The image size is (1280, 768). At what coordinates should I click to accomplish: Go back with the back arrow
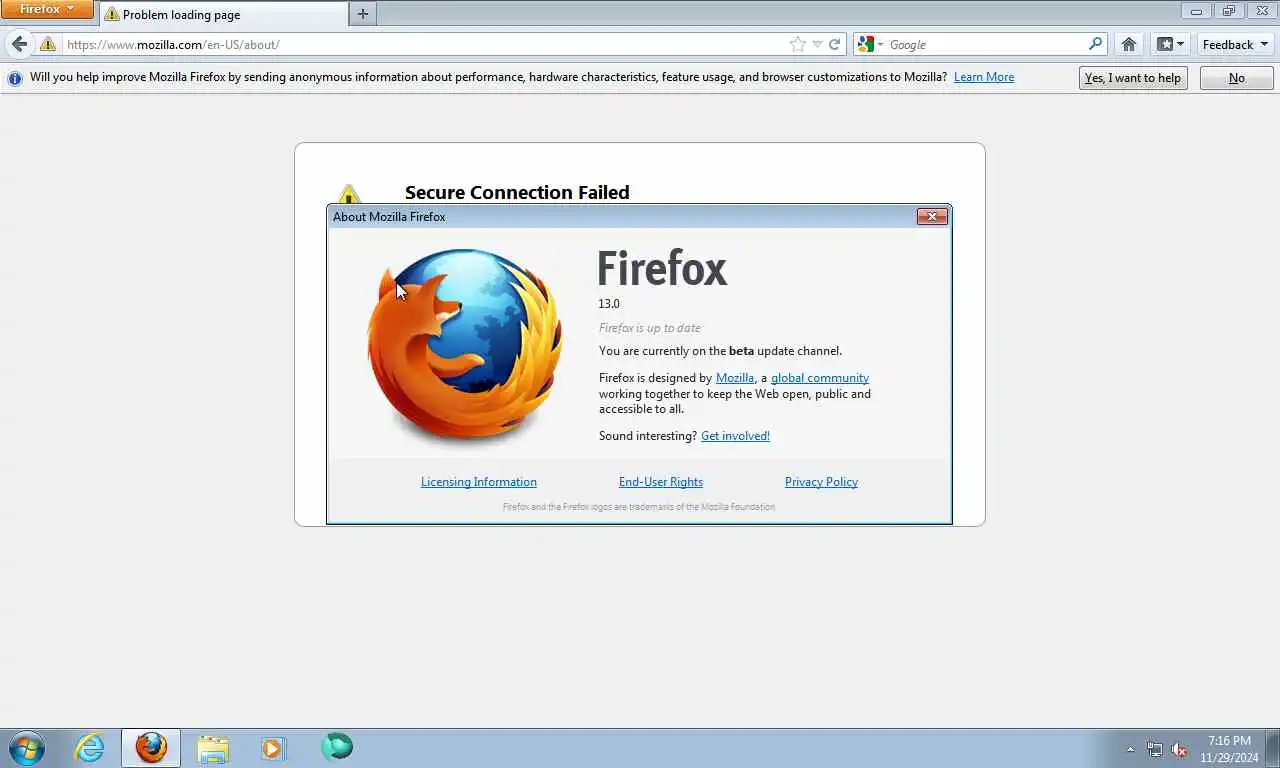pos(19,44)
